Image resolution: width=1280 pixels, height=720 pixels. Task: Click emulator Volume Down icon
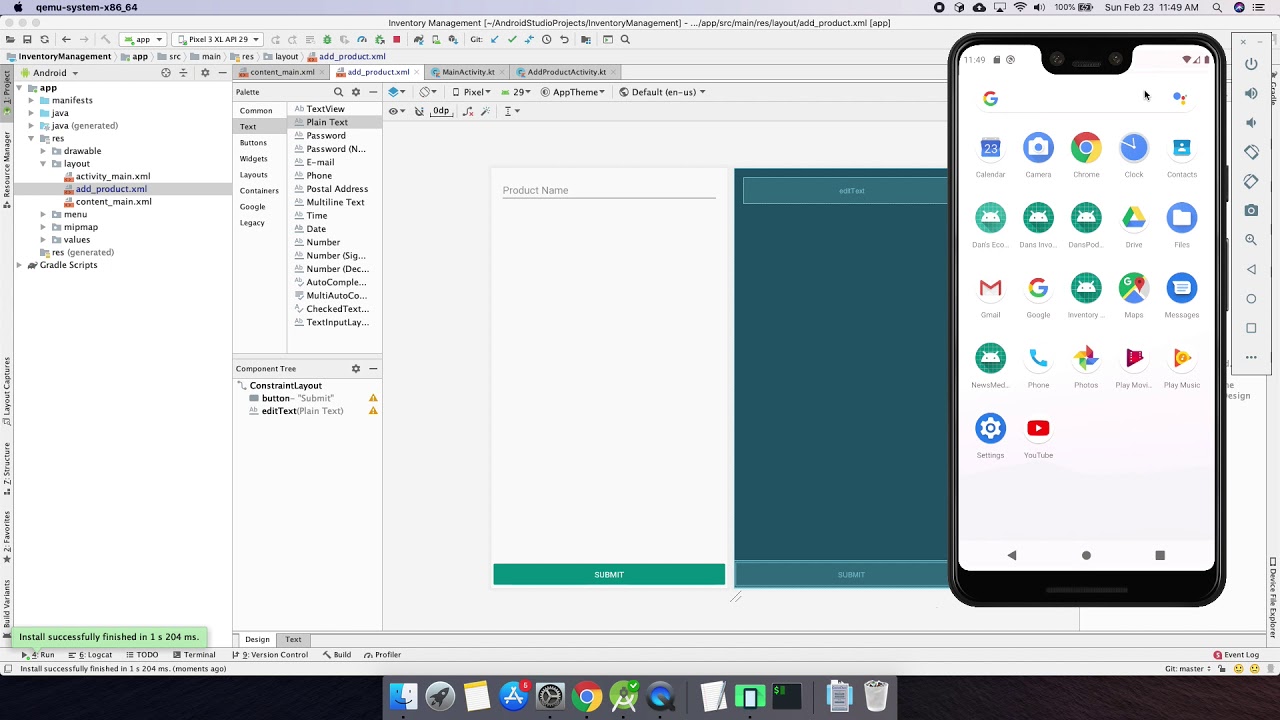coord(1251,122)
